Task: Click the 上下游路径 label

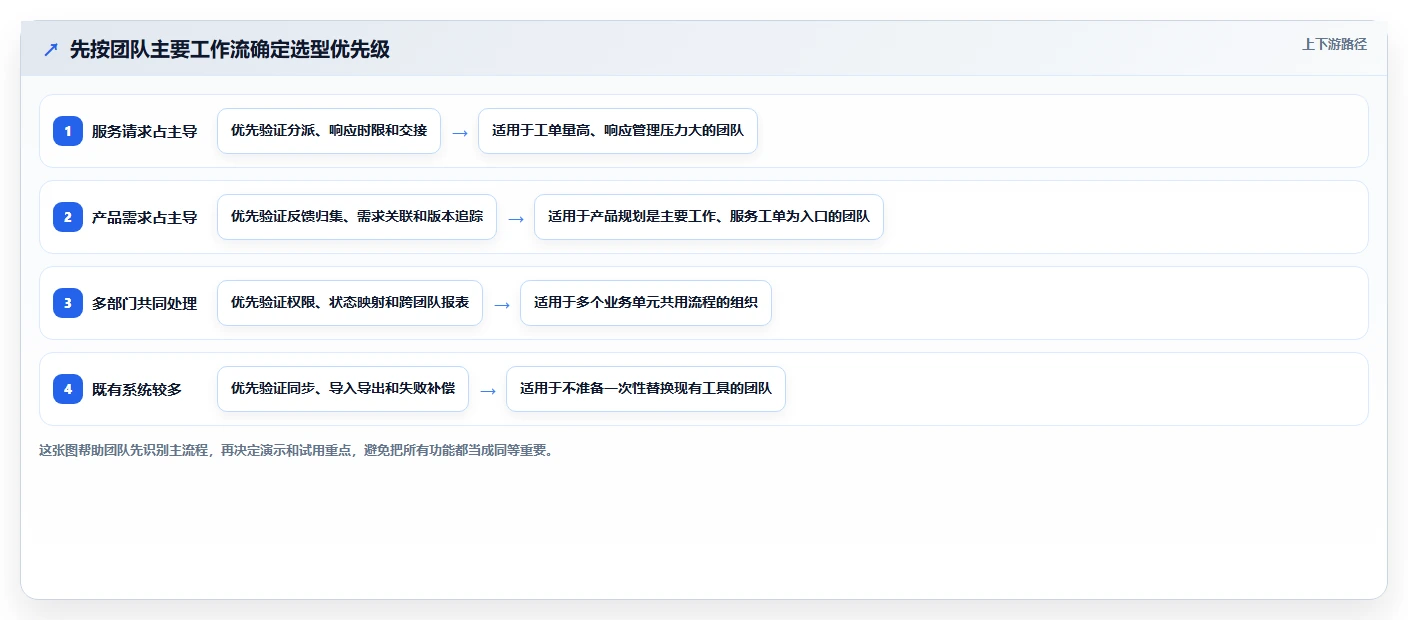Action: [x=1334, y=44]
